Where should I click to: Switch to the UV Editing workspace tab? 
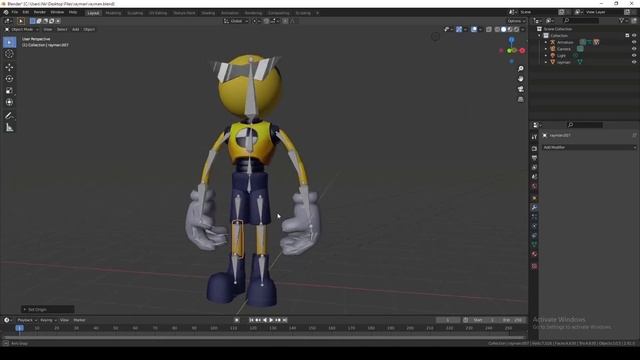click(x=158, y=13)
